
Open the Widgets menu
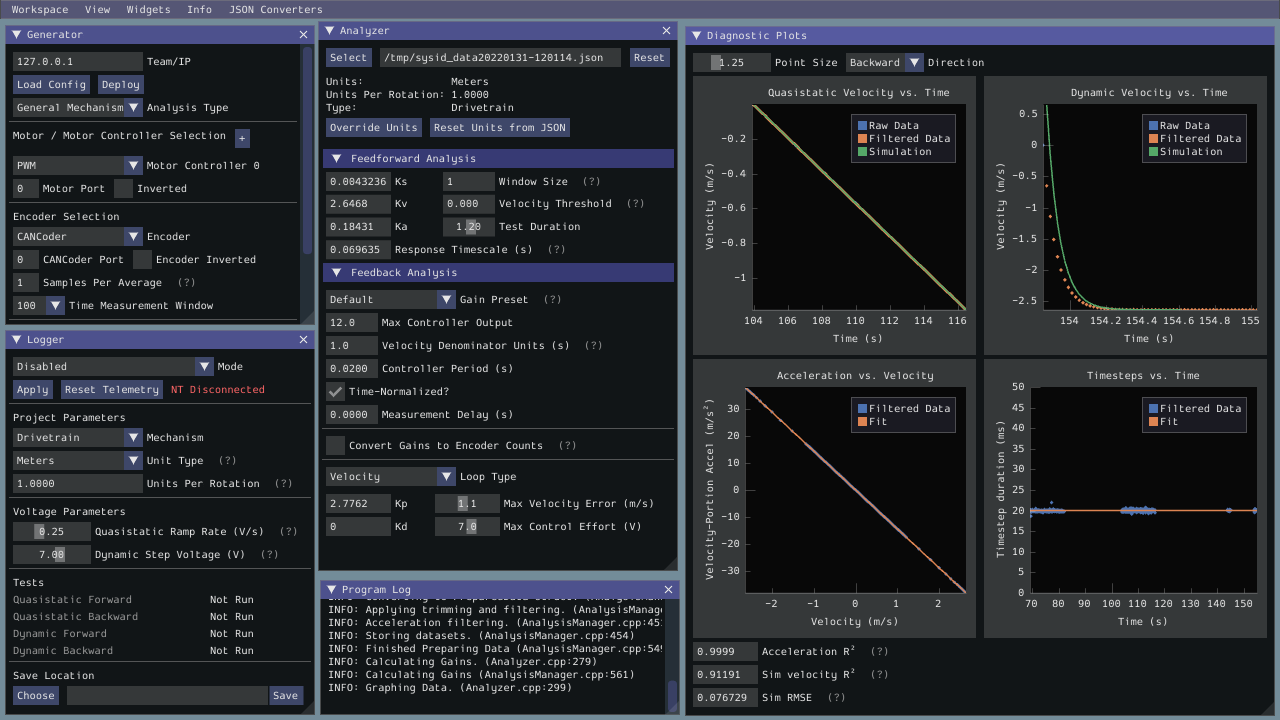148,9
